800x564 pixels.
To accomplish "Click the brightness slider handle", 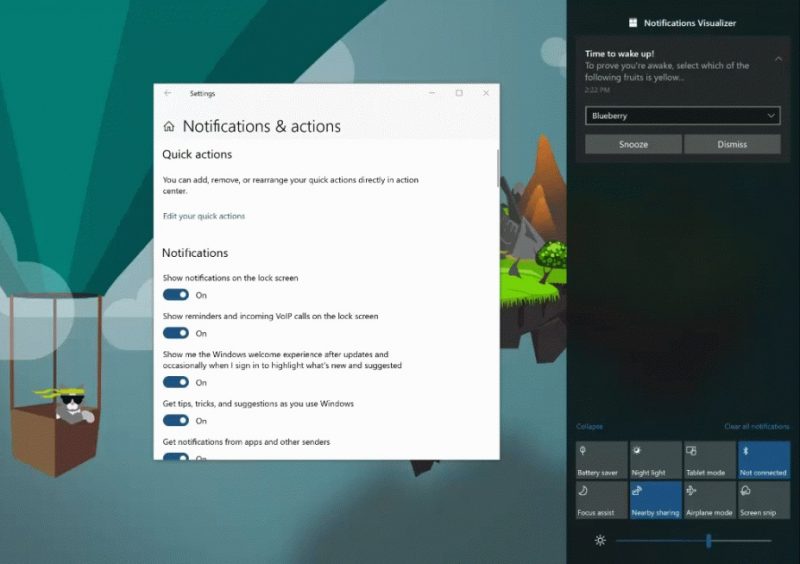I will coord(709,541).
